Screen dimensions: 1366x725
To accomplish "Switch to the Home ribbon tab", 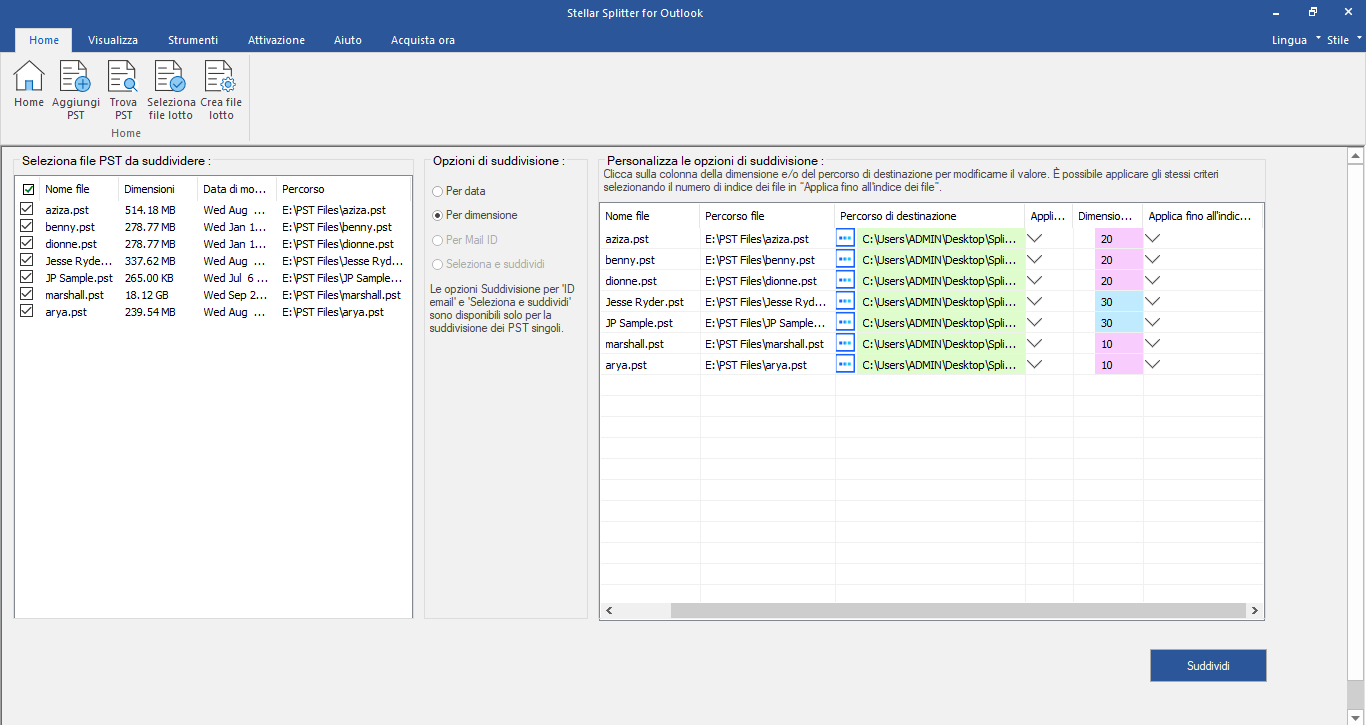I will pos(44,40).
